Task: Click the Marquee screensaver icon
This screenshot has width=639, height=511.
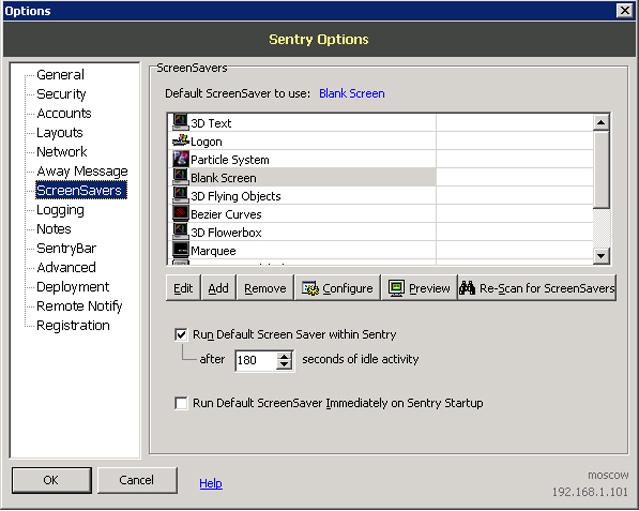Action: (x=180, y=250)
